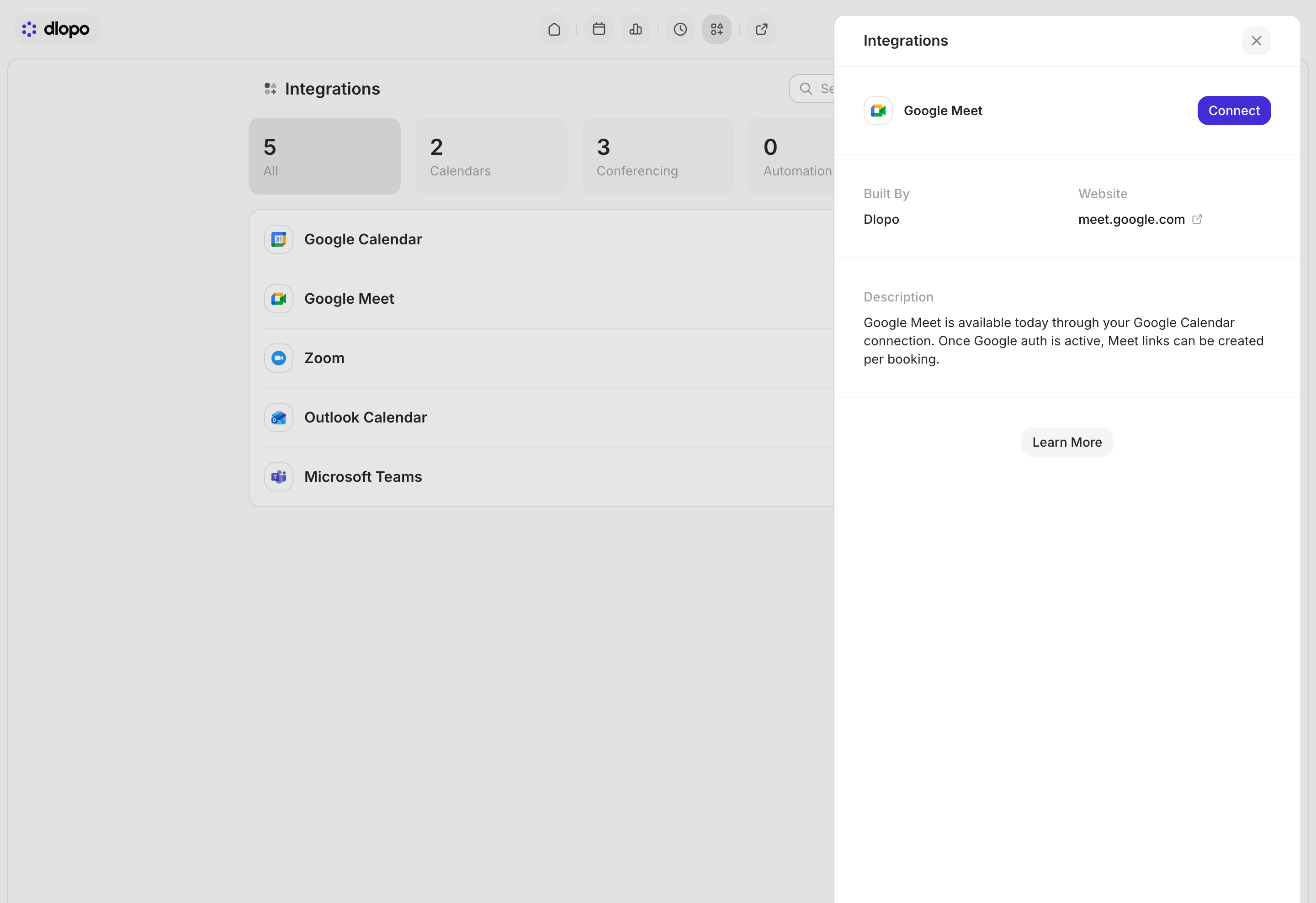Click the Outlook Calendar icon in list
The width and height of the screenshot is (1316, 903).
click(279, 418)
